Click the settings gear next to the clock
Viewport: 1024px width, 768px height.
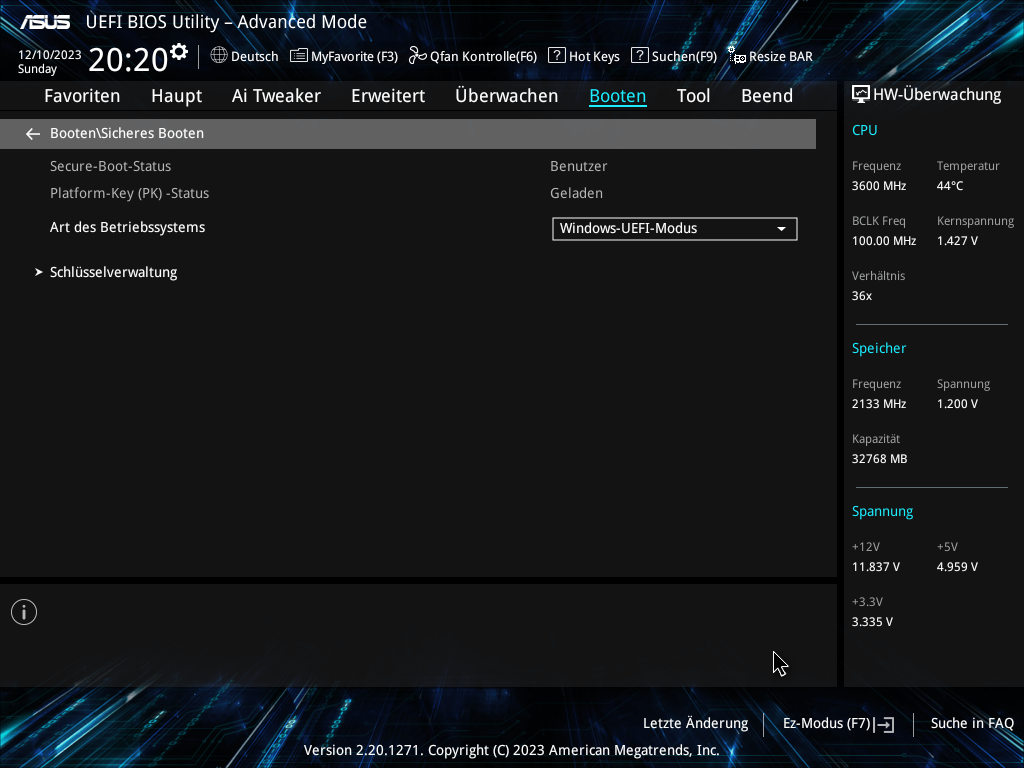(x=178, y=52)
